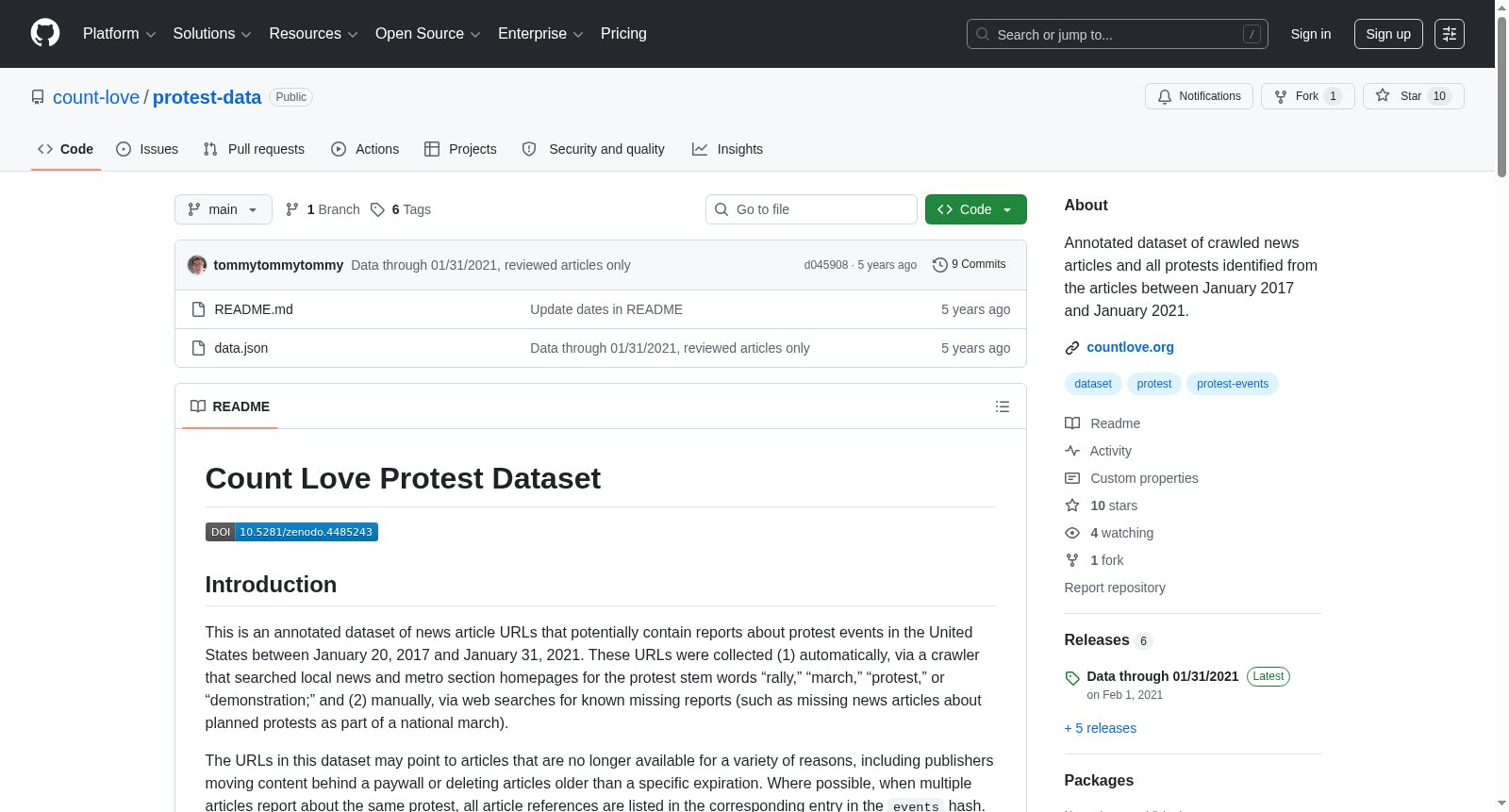The height and width of the screenshot is (812, 1509).
Task: Click the Search or jump to field
Action: [1118, 34]
